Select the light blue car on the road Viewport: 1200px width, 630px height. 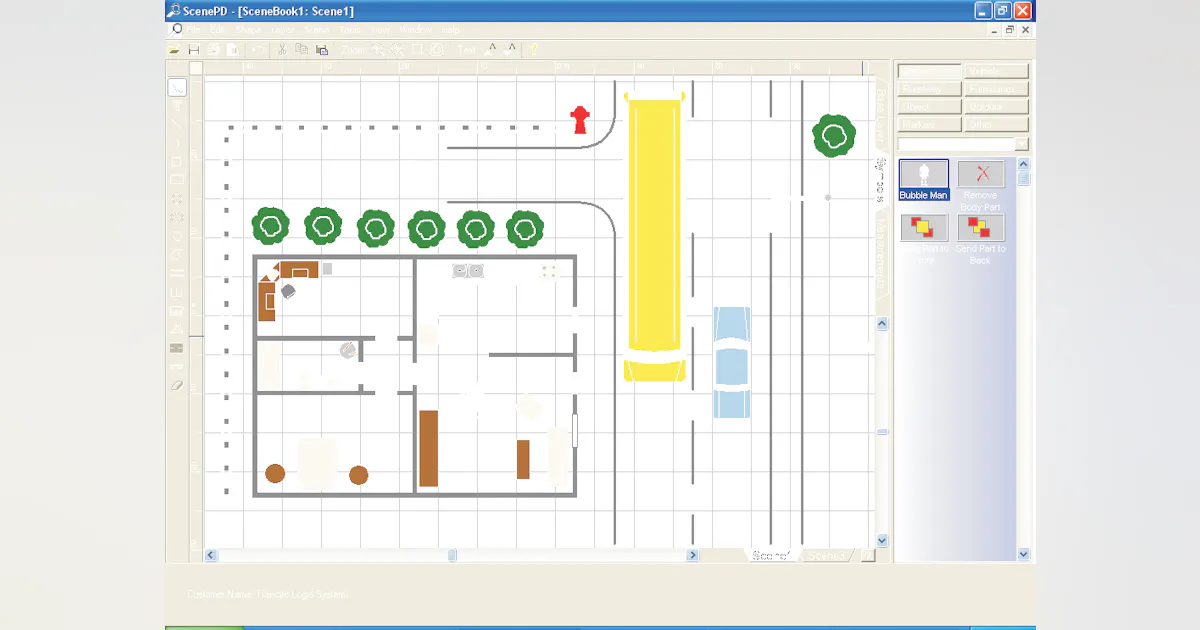click(731, 362)
